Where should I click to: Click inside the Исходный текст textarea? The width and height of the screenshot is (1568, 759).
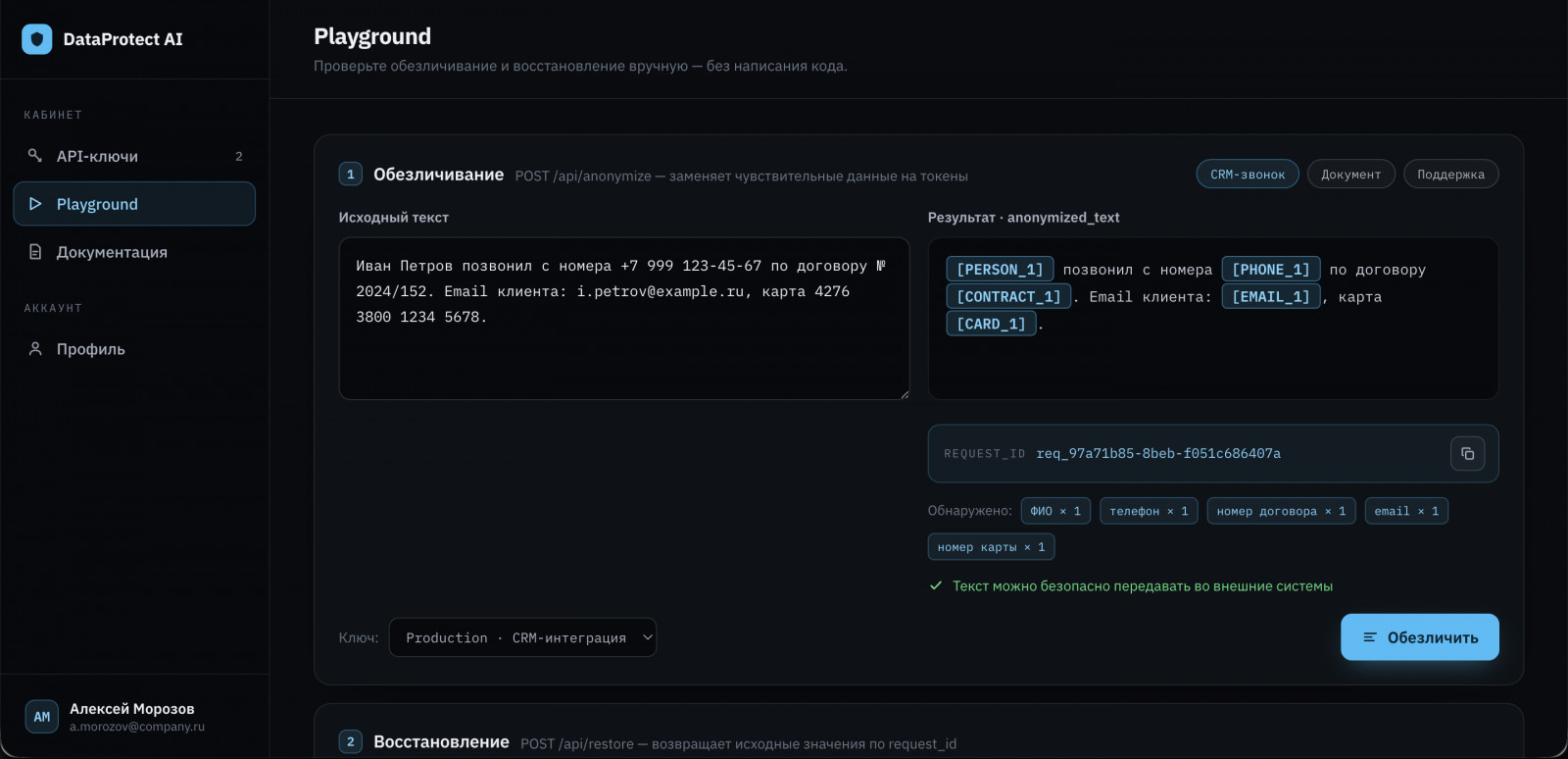(x=624, y=319)
